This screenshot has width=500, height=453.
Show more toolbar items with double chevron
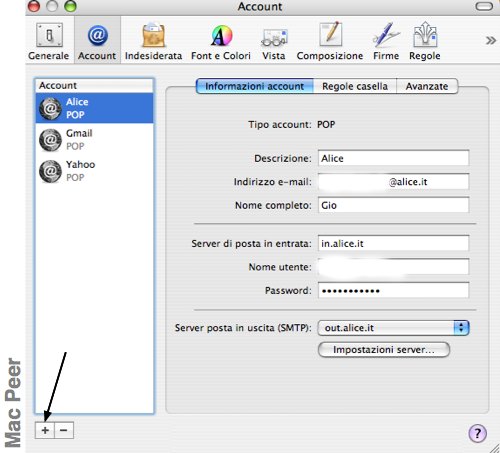(x=490, y=41)
